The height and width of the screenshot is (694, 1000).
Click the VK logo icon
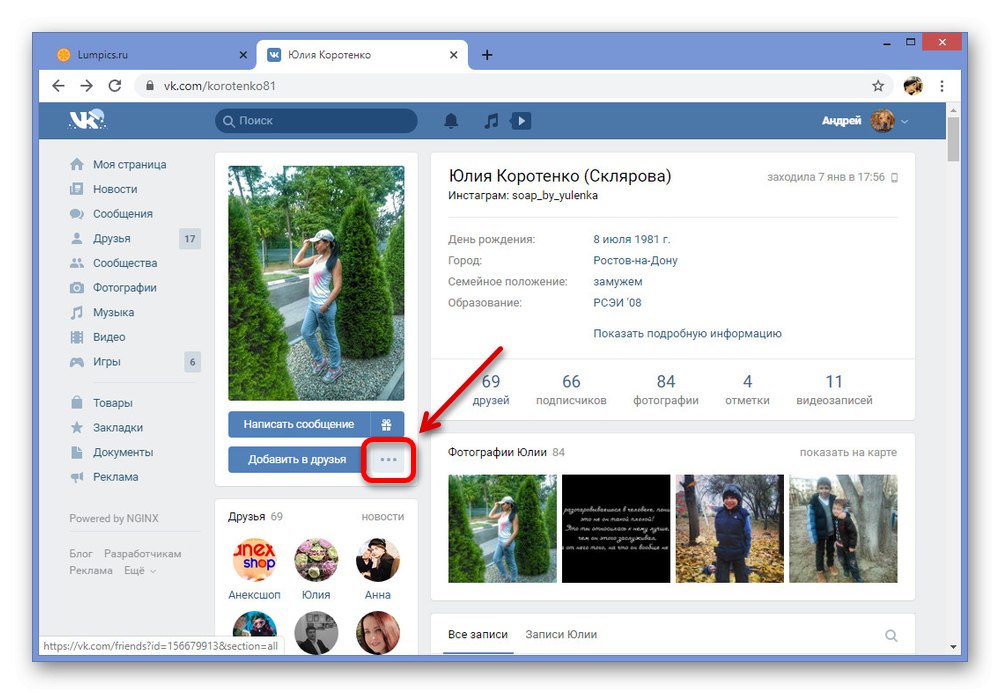click(x=87, y=120)
